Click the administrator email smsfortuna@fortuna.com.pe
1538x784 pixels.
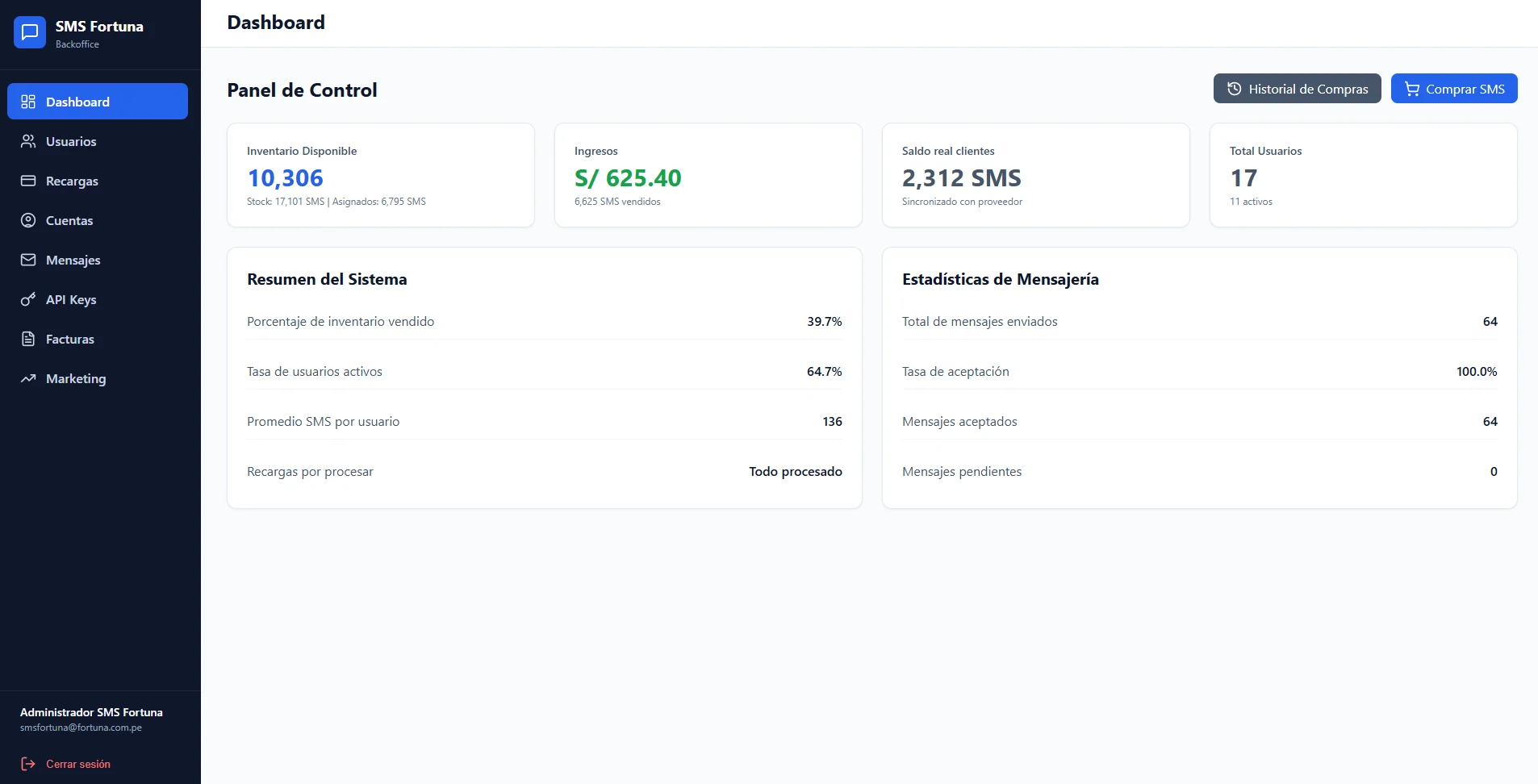(x=81, y=728)
